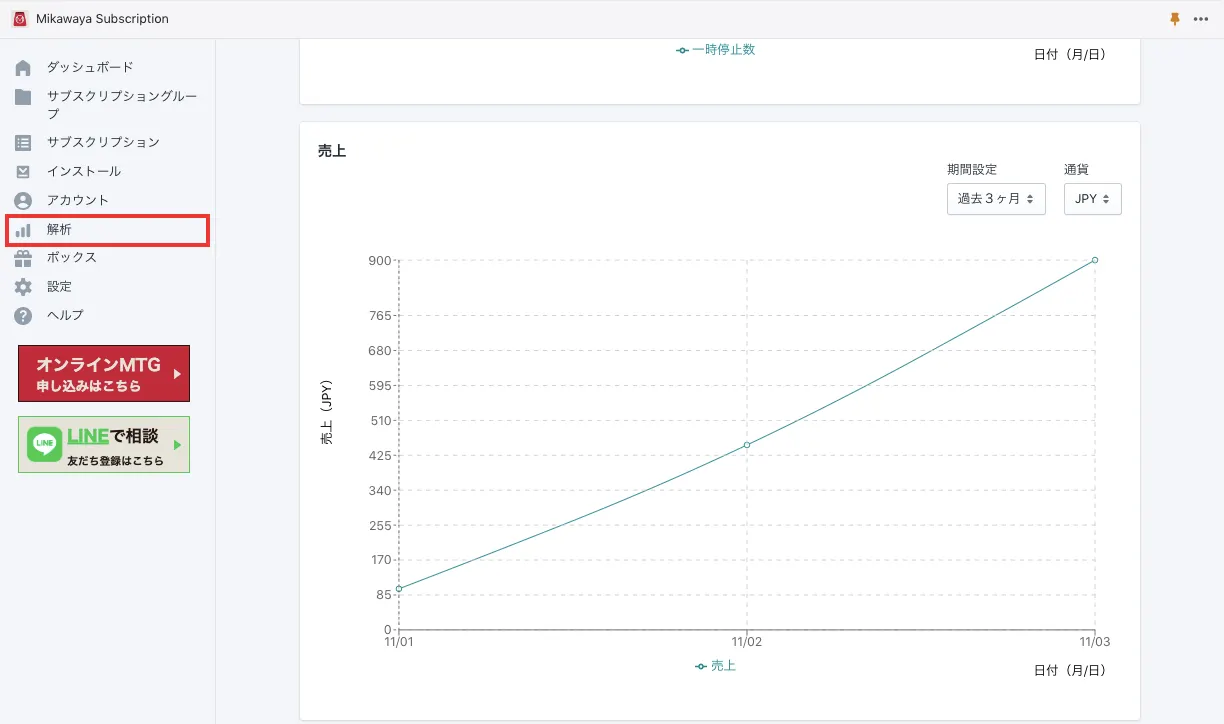Image resolution: width=1224 pixels, height=724 pixels.
Task: Click the gear icon beside 設定
Action: [x=23, y=287]
